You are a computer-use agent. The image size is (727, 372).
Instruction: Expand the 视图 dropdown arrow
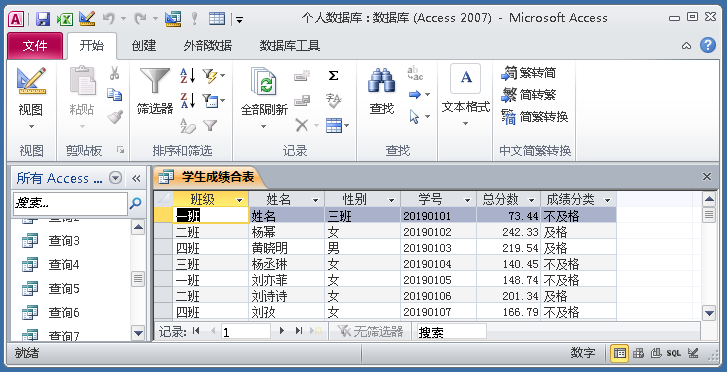[31, 126]
